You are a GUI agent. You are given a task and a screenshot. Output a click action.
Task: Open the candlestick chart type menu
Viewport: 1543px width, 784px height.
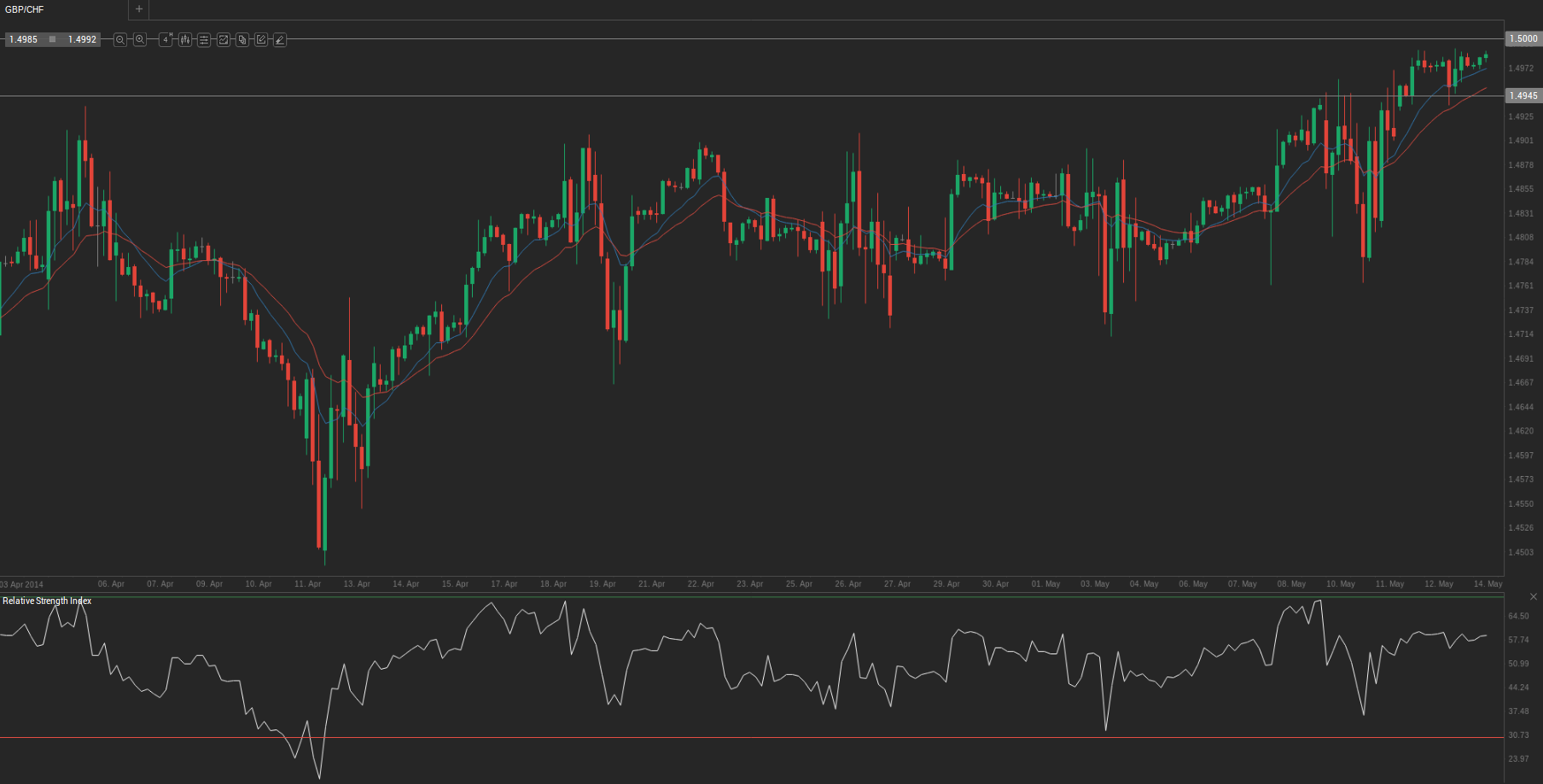tap(185, 40)
